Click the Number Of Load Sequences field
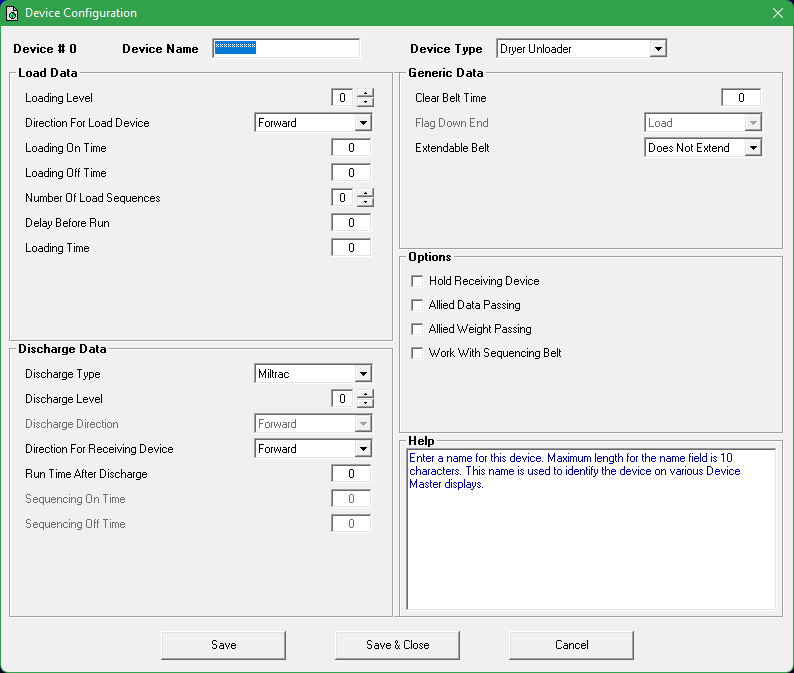 [343, 197]
